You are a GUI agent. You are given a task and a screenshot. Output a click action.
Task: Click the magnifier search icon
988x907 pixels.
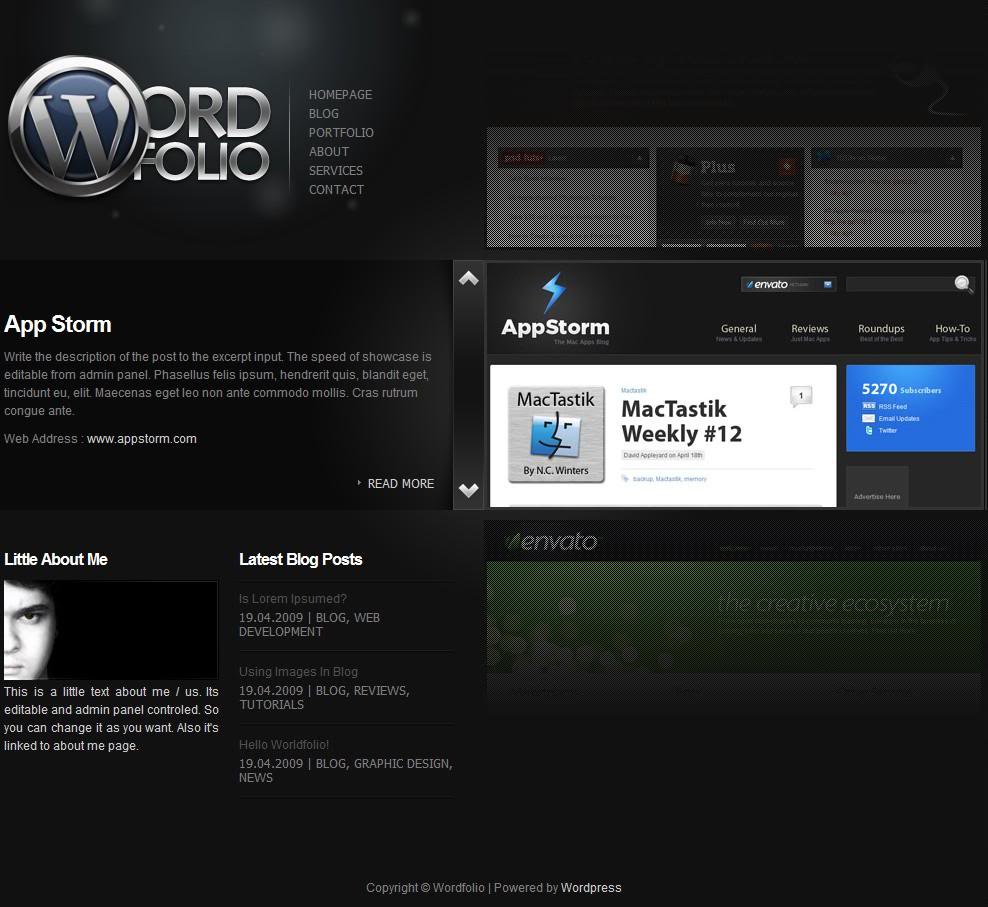click(963, 284)
